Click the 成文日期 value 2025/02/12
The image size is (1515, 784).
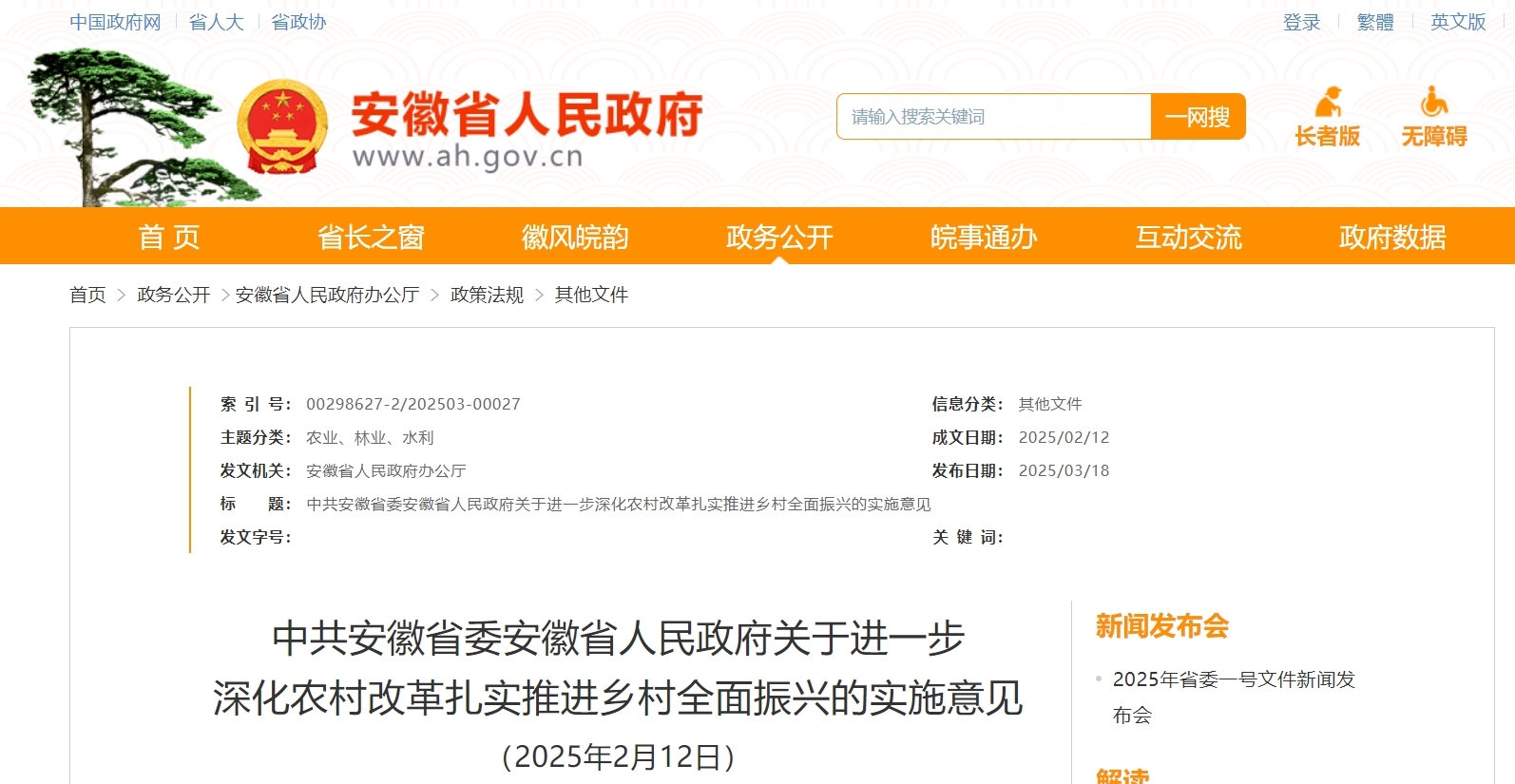pos(1064,437)
